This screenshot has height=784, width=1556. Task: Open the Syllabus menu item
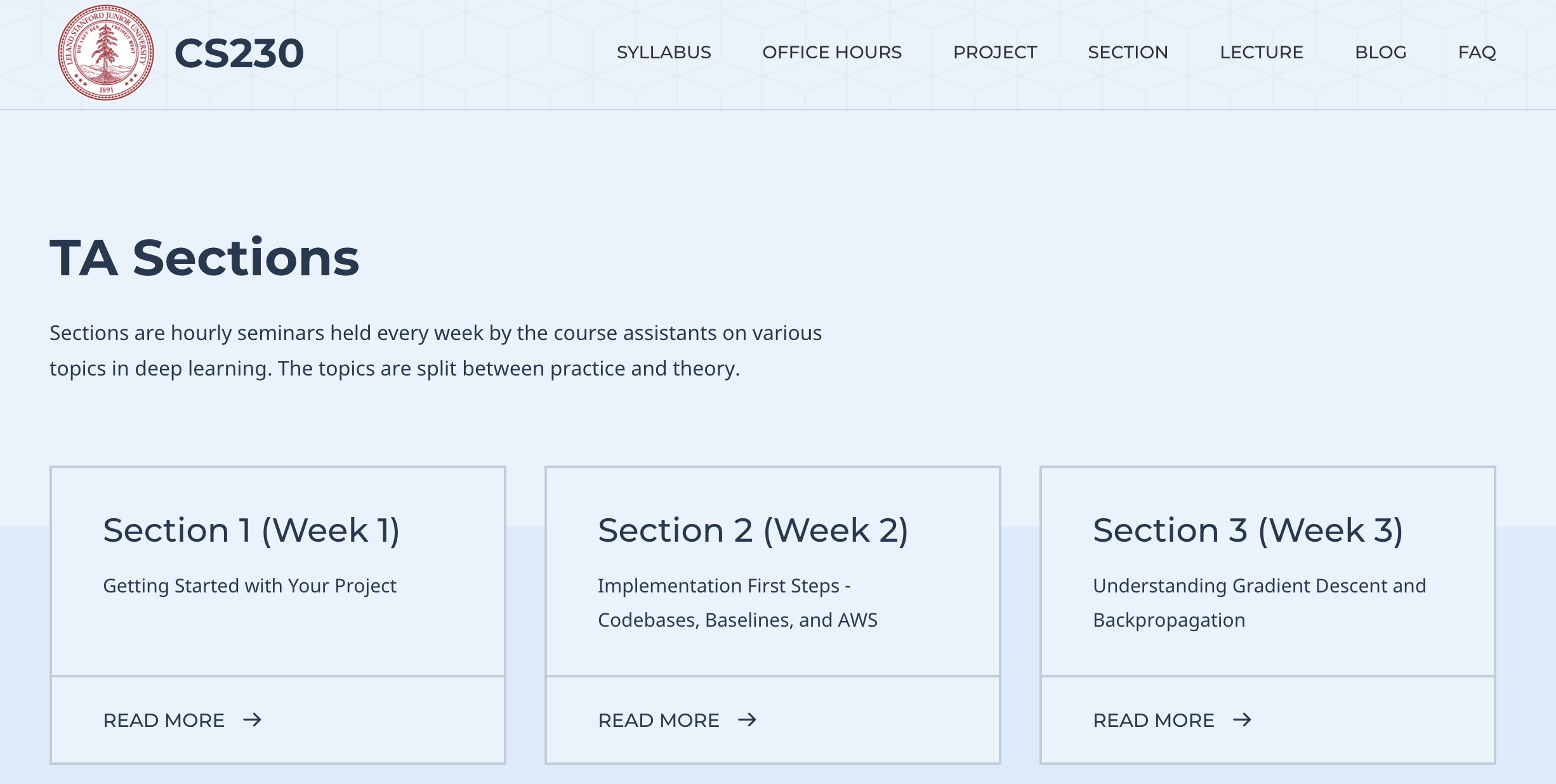664,53
